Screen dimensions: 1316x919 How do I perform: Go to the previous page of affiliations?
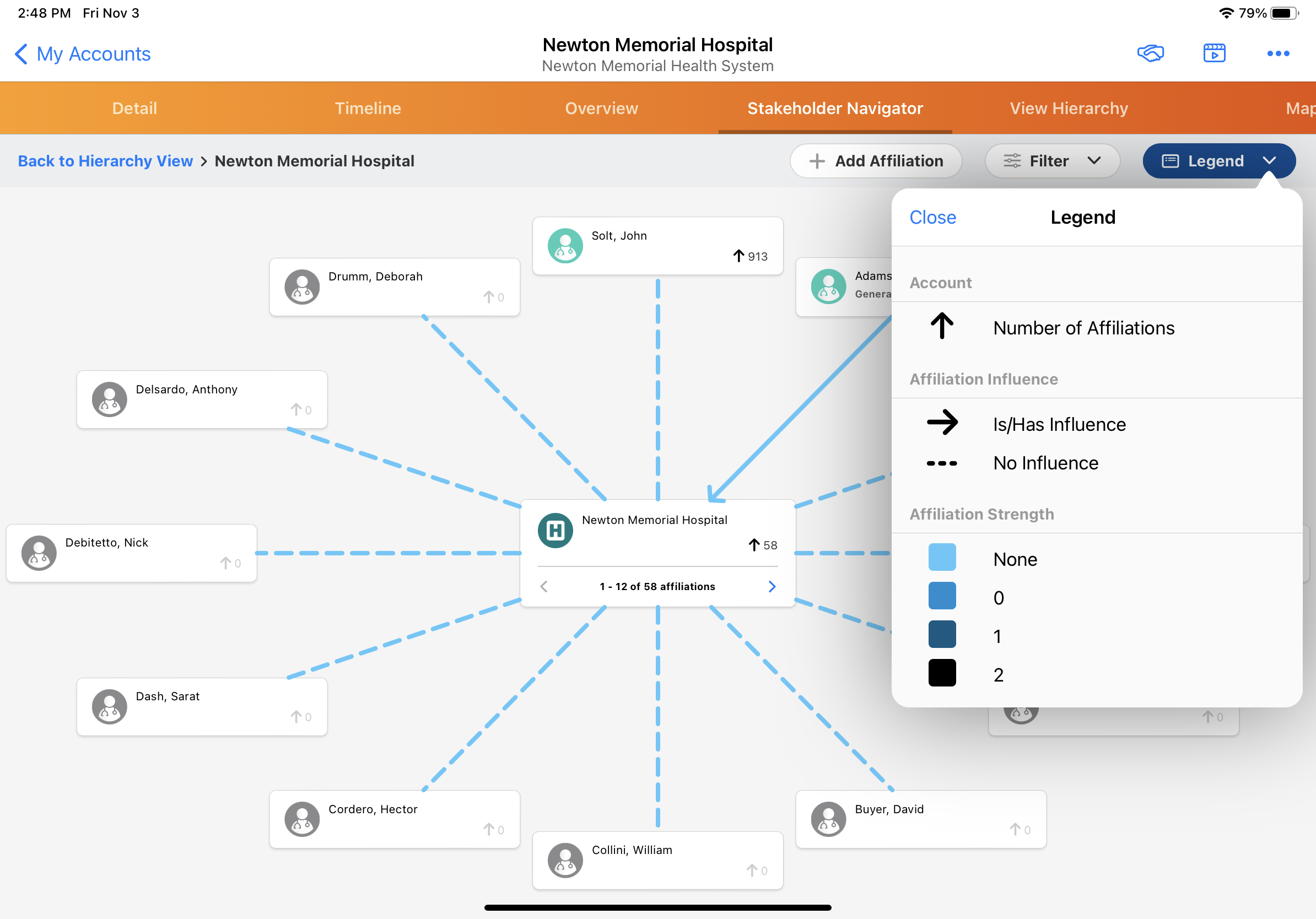pos(544,586)
